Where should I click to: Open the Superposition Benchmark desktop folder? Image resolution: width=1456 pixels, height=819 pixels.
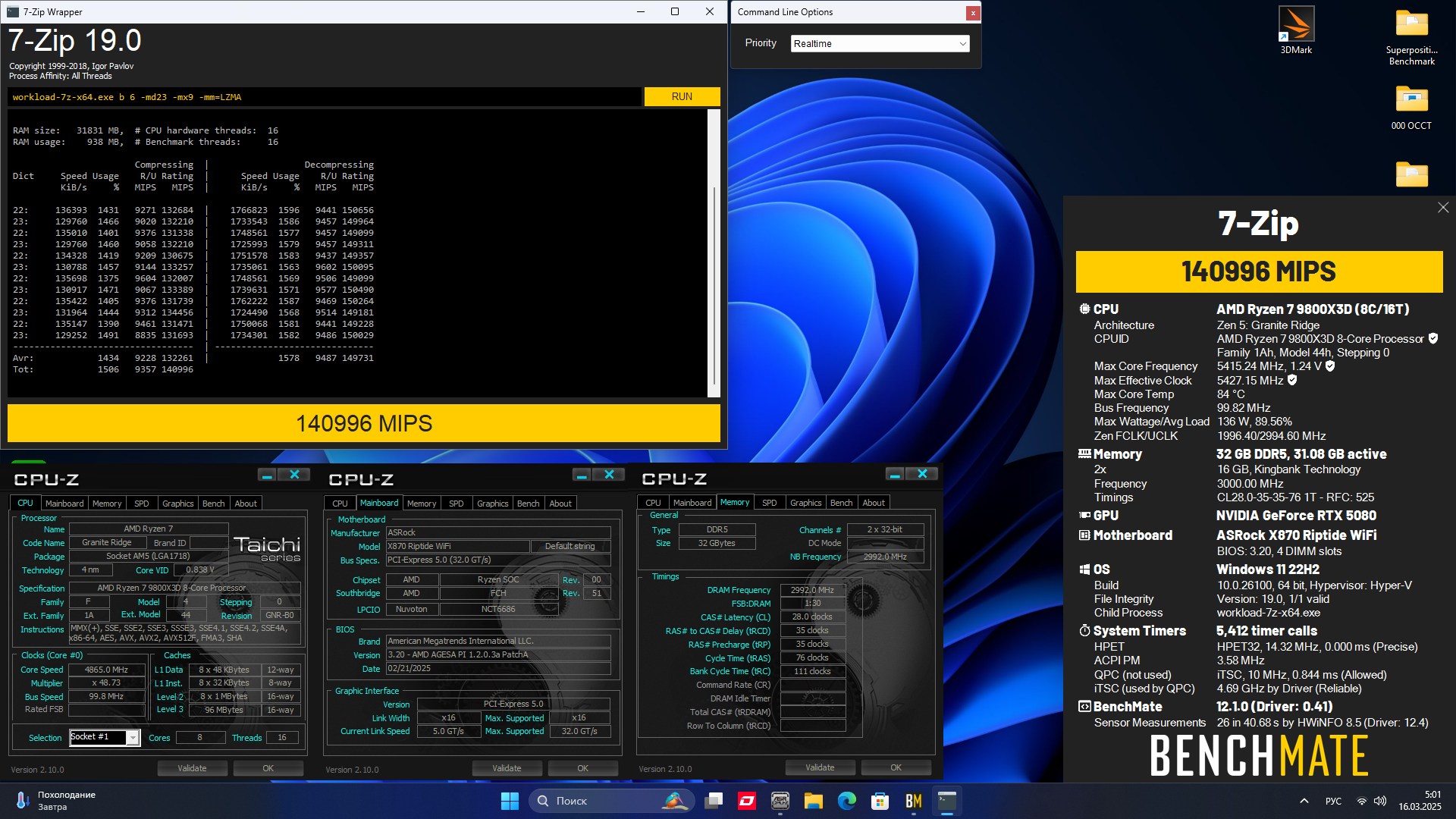pyautogui.click(x=1411, y=36)
